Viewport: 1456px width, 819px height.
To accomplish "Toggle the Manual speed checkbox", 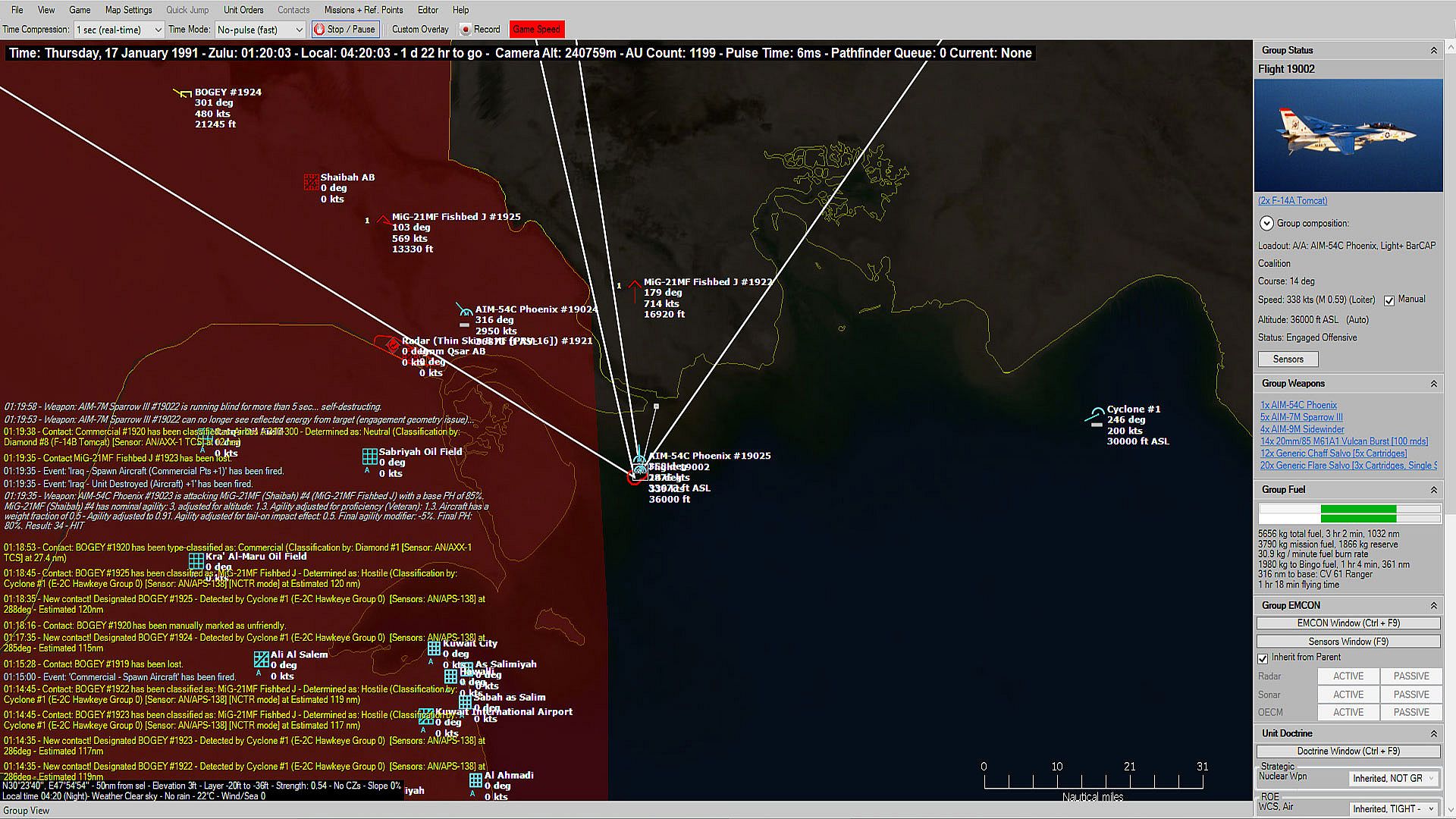I will click(1389, 300).
